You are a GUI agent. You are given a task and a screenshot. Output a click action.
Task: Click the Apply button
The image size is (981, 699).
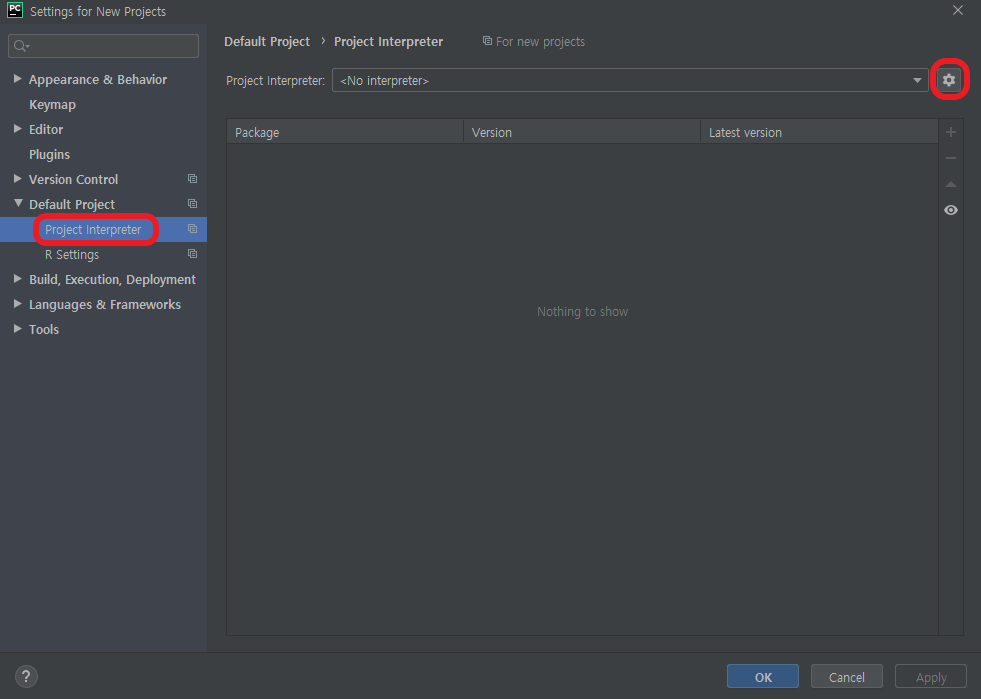click(x=931, y=676)
